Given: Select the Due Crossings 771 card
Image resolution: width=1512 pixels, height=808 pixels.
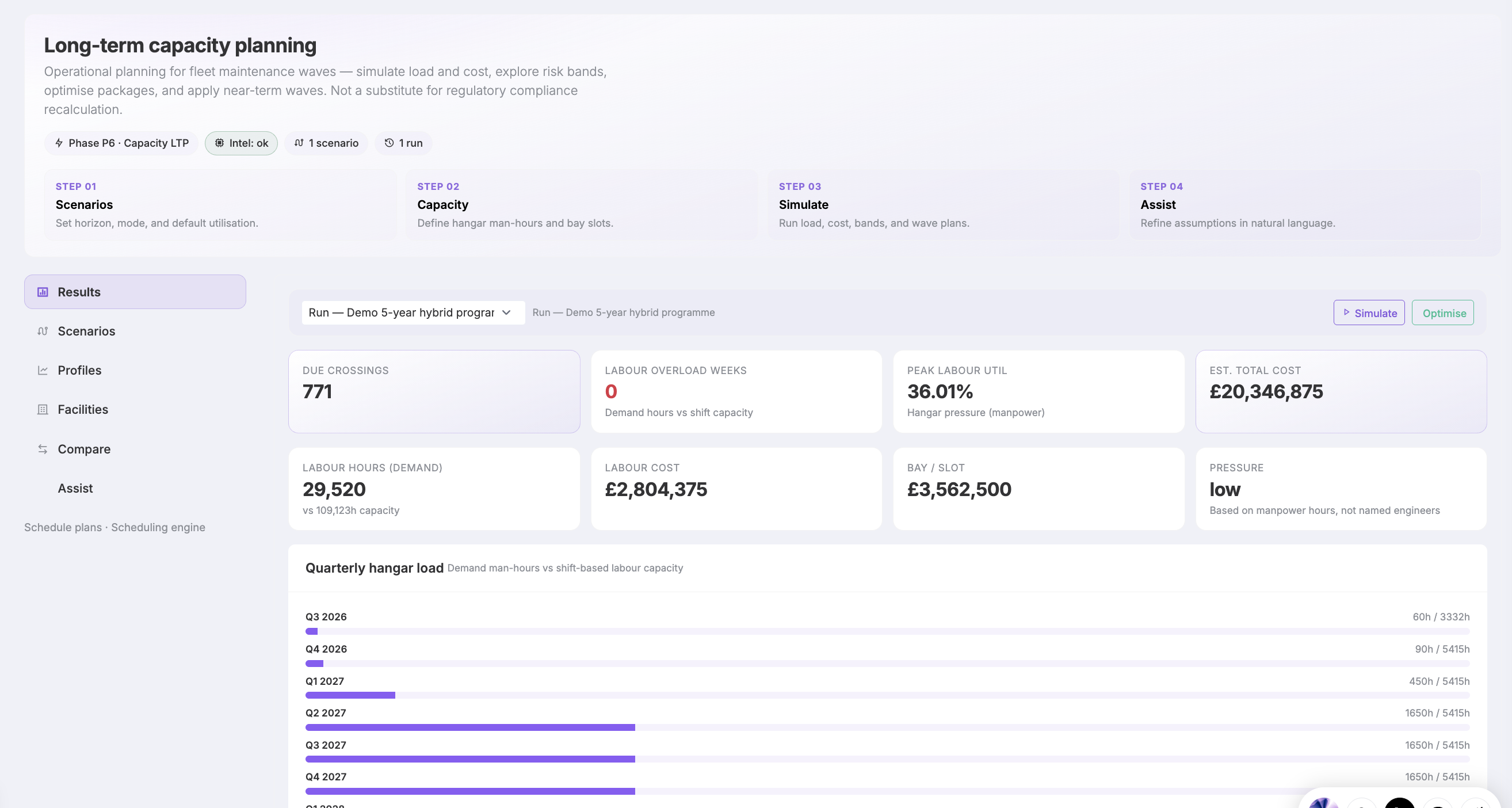Looking at the screenshot, I should 434,392.
